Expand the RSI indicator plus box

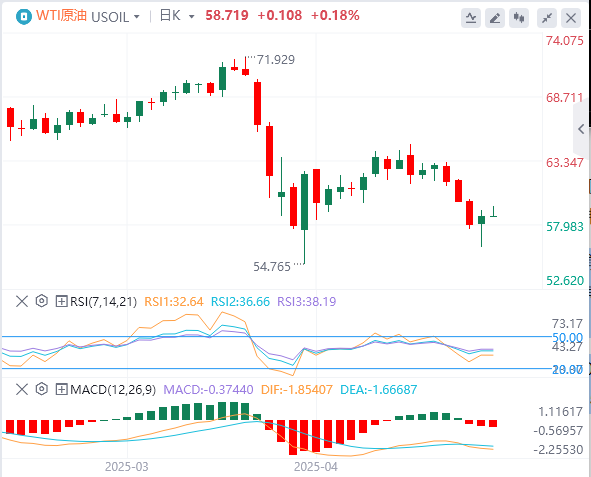pos(61,301)
